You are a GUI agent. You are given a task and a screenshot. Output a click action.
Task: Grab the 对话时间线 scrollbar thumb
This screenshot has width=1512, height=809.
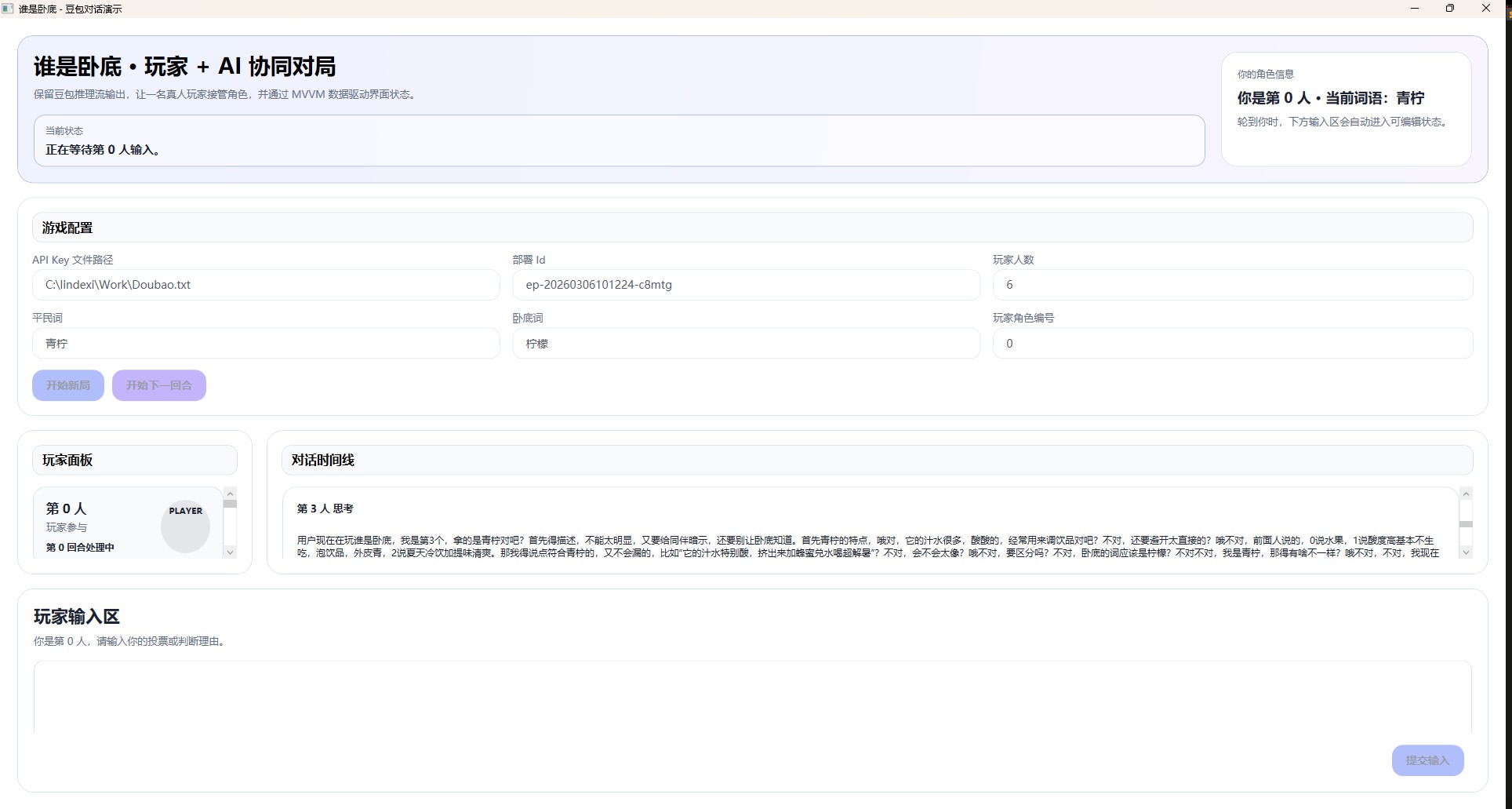coord(1466,523)
